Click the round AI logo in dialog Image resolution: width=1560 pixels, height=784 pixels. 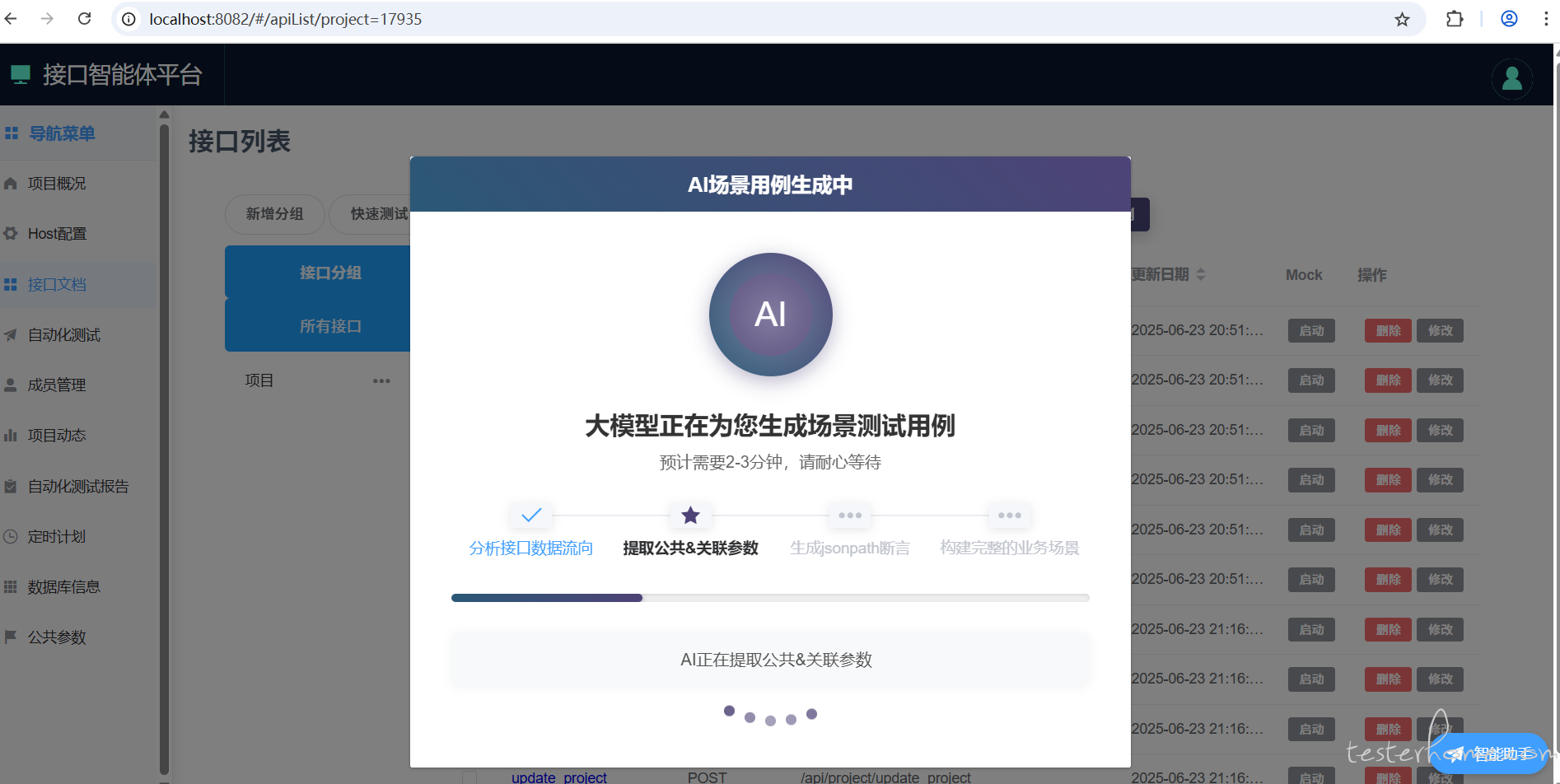771,315
